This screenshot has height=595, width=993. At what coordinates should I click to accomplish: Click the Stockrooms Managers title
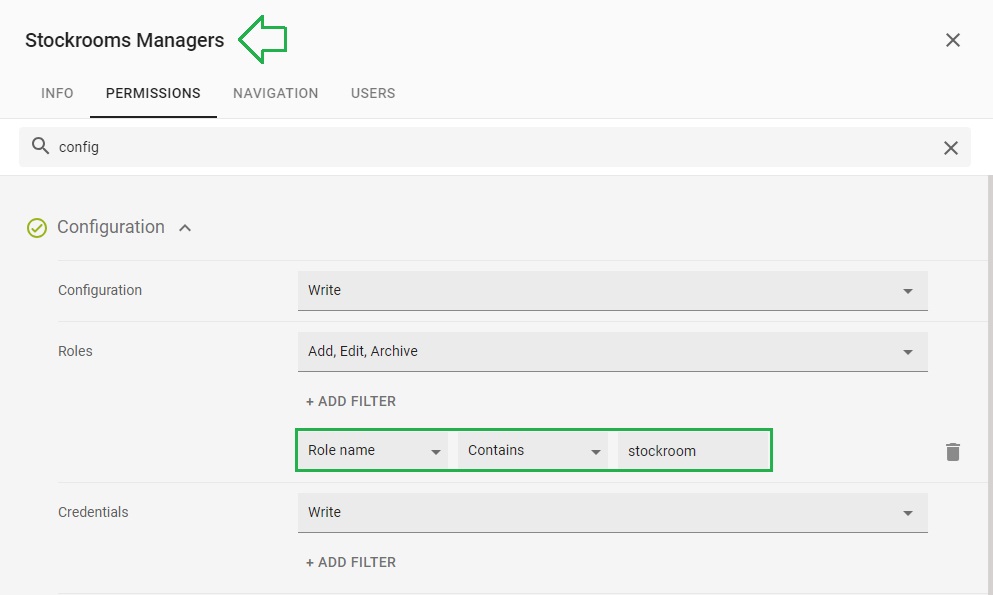pyautogui.click(x=125, y=40)
